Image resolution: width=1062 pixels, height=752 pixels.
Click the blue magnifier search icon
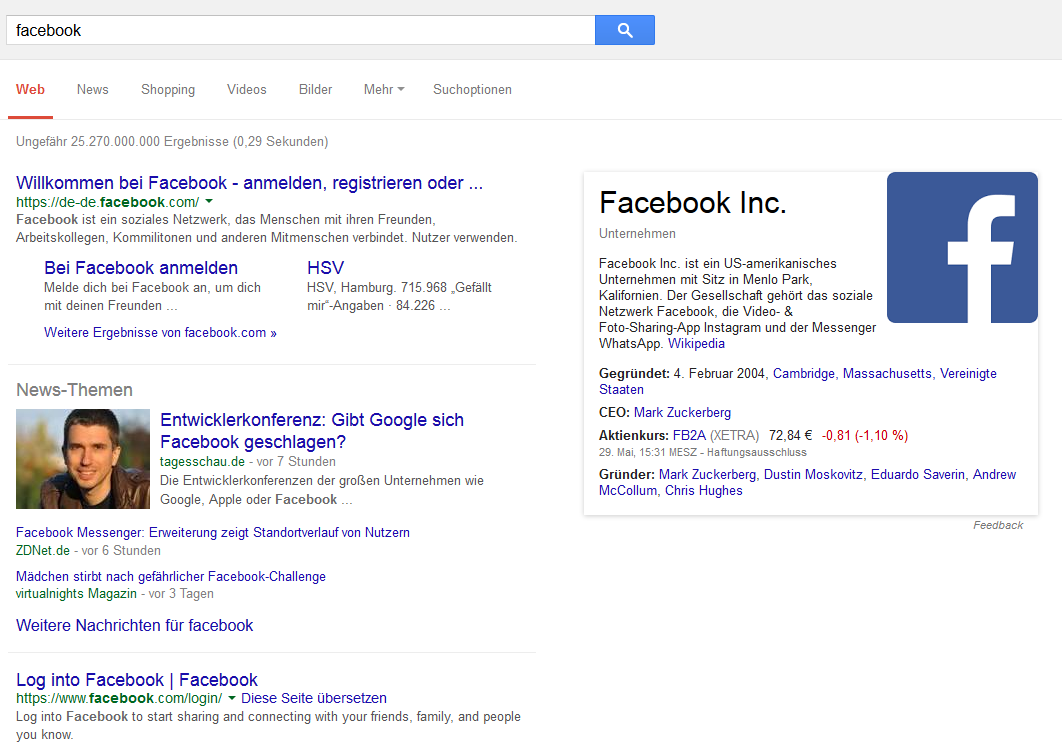(624, 30)
